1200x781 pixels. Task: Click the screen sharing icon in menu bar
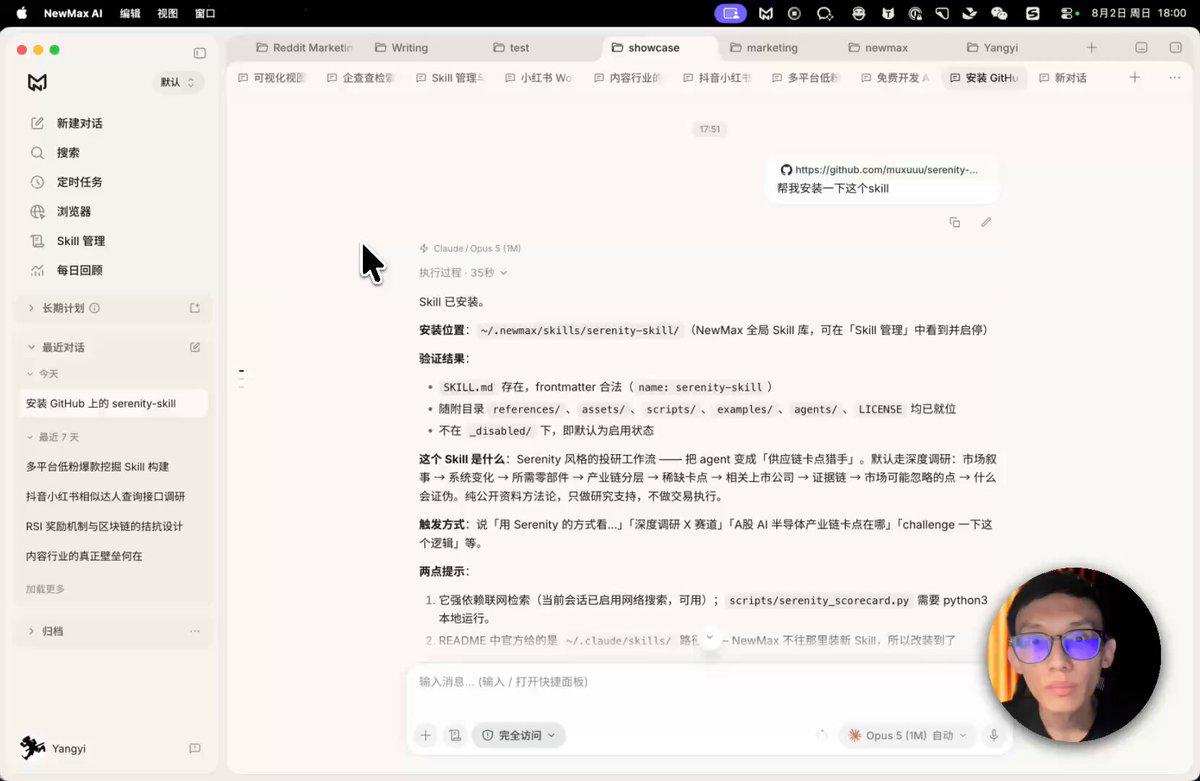coord(731,14)
